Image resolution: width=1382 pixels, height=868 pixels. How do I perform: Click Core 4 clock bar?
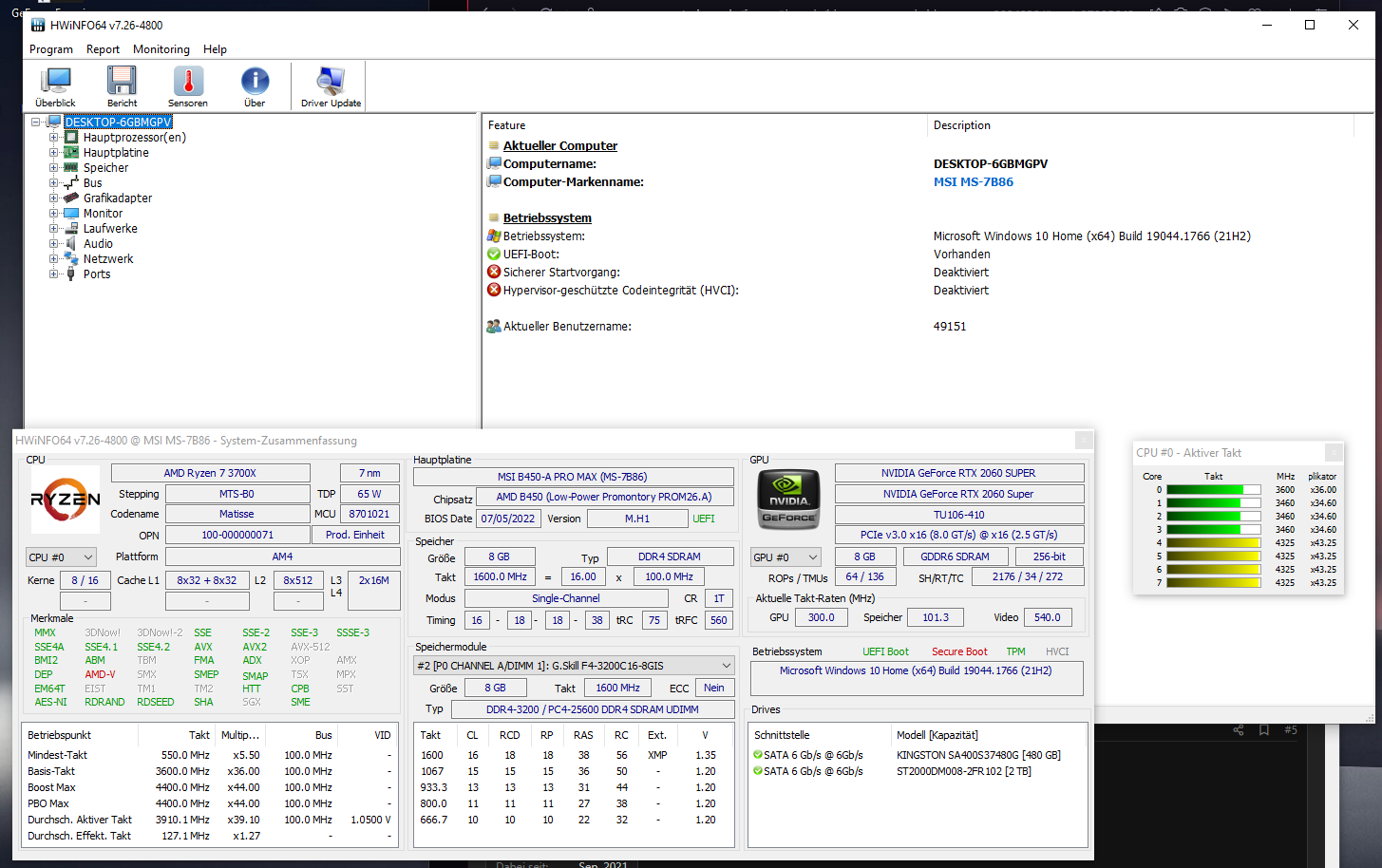point(1214,543)
